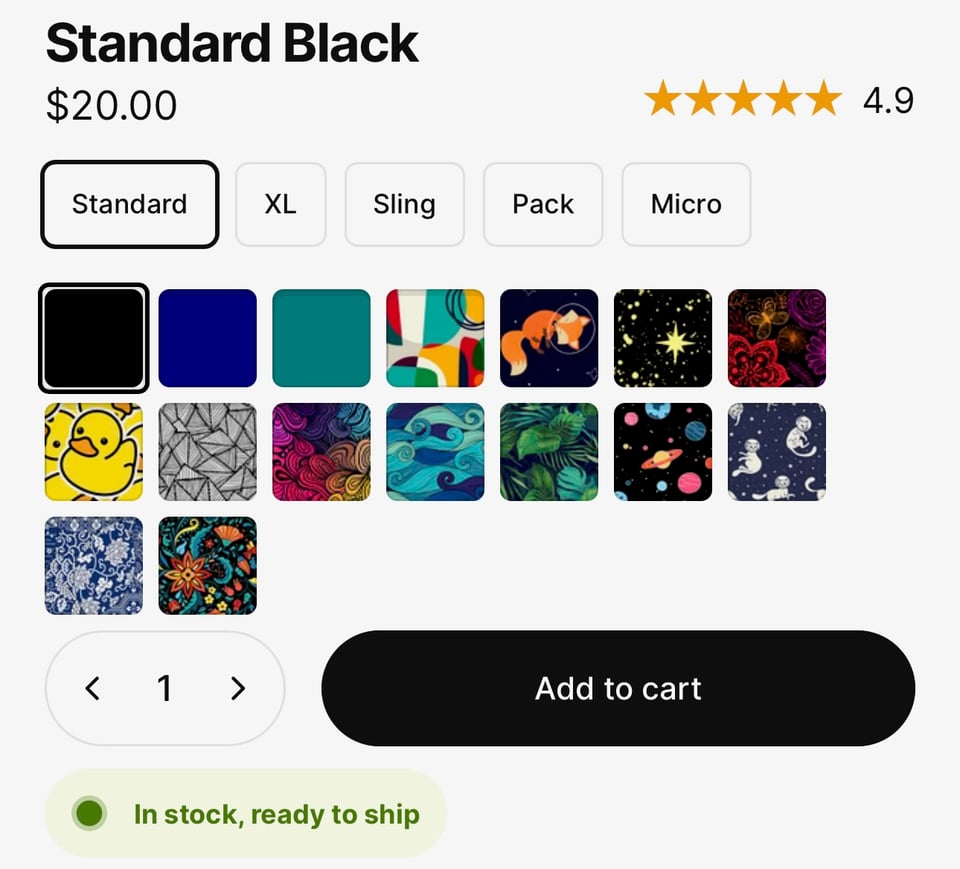The image size is (960, 869).
Task: Select the Pack option
Action: 543,204
